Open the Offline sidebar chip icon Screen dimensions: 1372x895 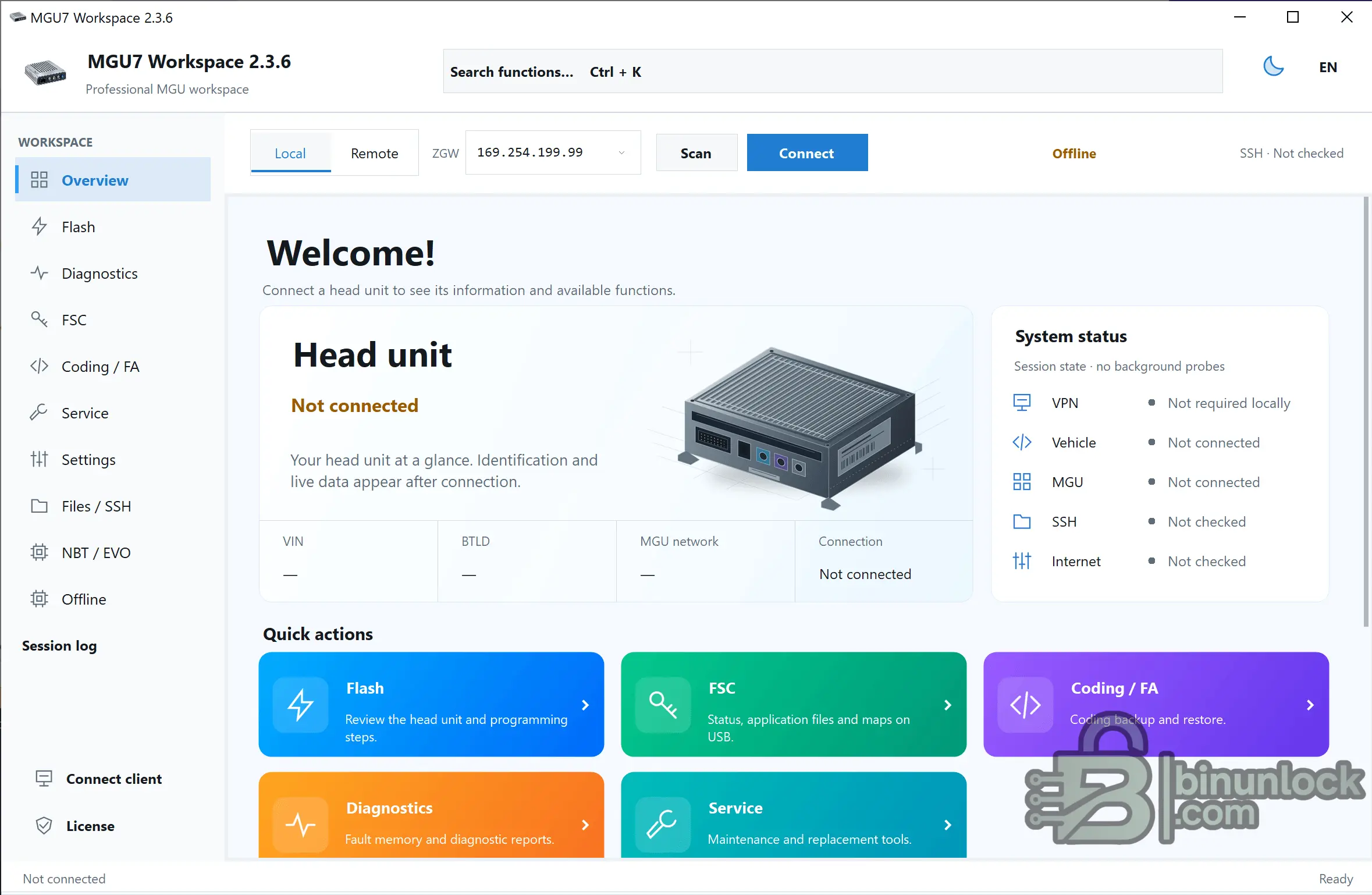coord(39,599)
